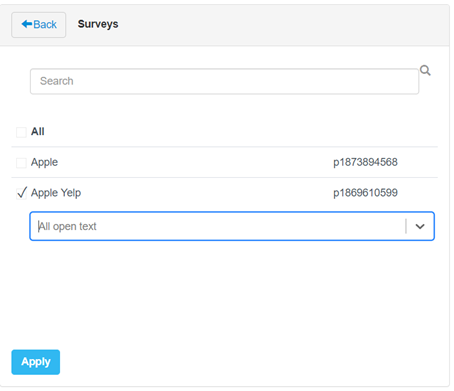Click the magnifier search icon
Image resolution: width=454 pixels, height=391 pixels.
(x=425, y=70)
